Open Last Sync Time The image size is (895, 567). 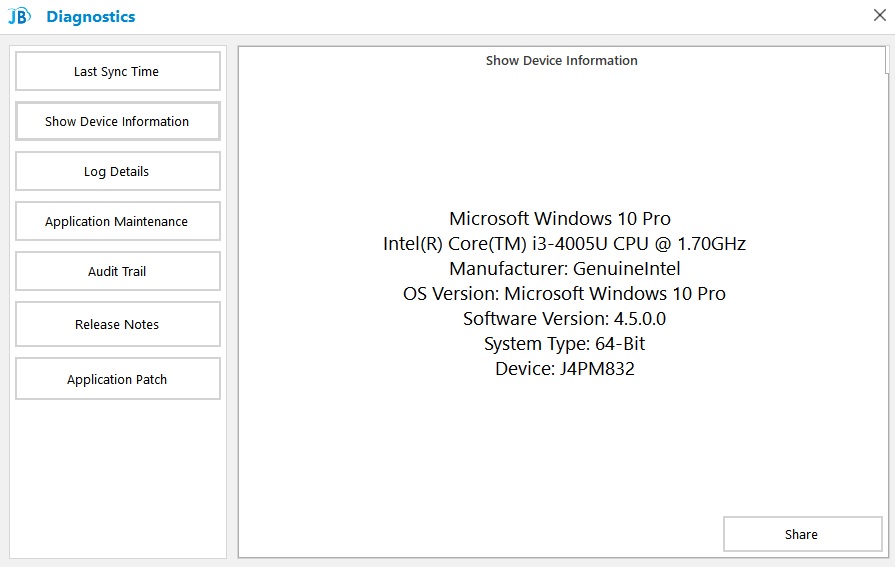click(x=118, y=71)
